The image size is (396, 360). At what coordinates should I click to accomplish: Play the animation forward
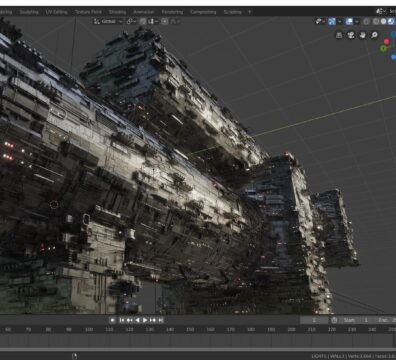click(x=145, y=320)
